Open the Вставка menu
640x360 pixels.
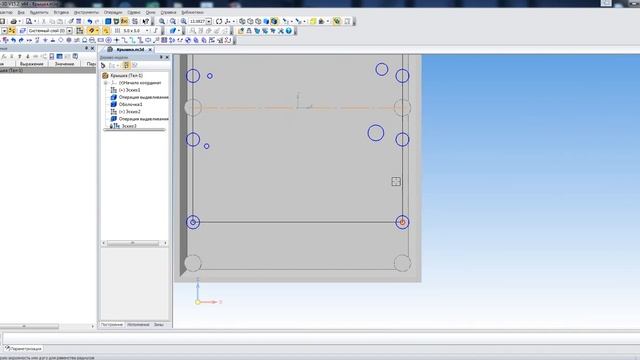pos(61,13)
